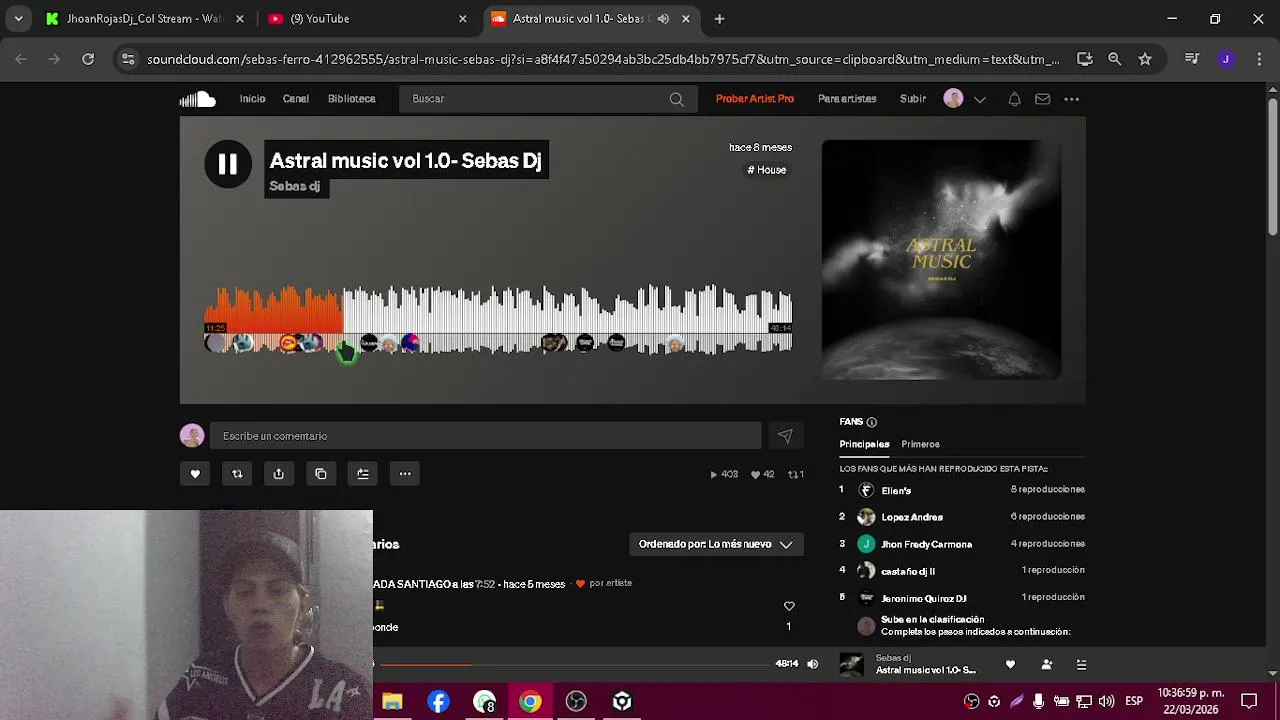Open the messages envelope icon

[x=1043, y=99]
